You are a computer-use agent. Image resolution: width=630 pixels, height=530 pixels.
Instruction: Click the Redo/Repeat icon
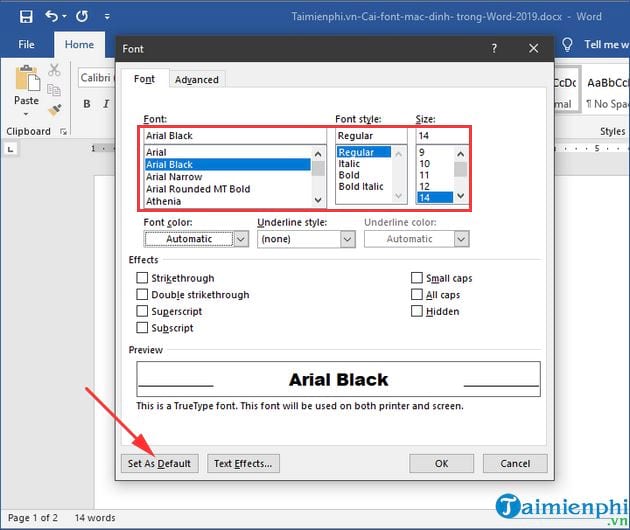tap(82, 16)
